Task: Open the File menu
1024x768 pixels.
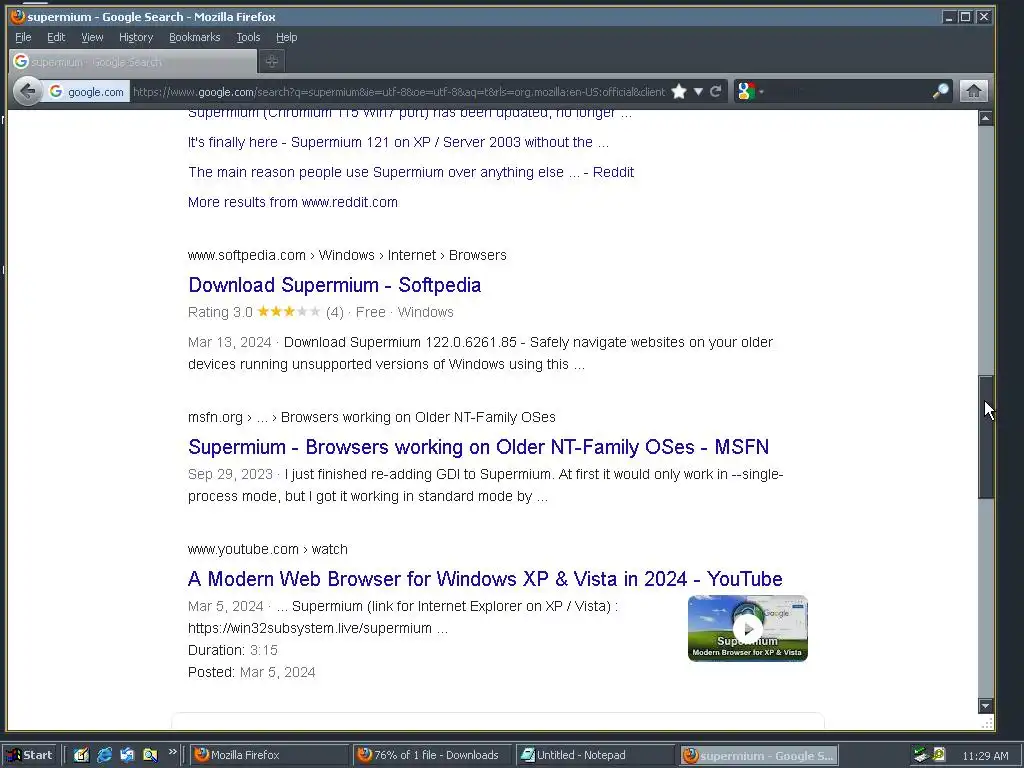Action: (x=23, y=37)
